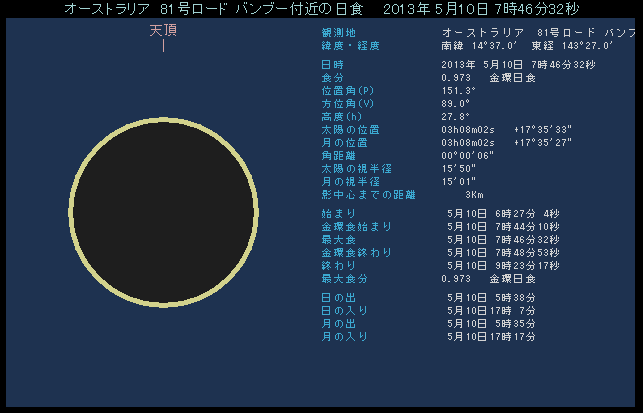Select the 金環食終わり label
643x413 pixels.
click(350, 252)
